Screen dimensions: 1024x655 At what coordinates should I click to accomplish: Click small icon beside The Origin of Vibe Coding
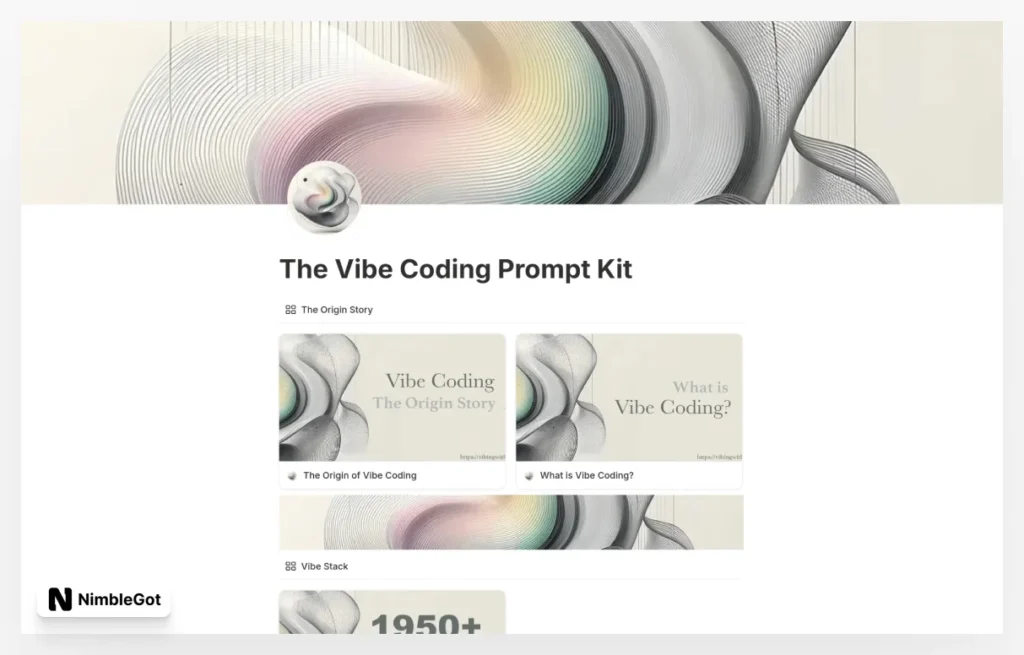pos(292,476)
